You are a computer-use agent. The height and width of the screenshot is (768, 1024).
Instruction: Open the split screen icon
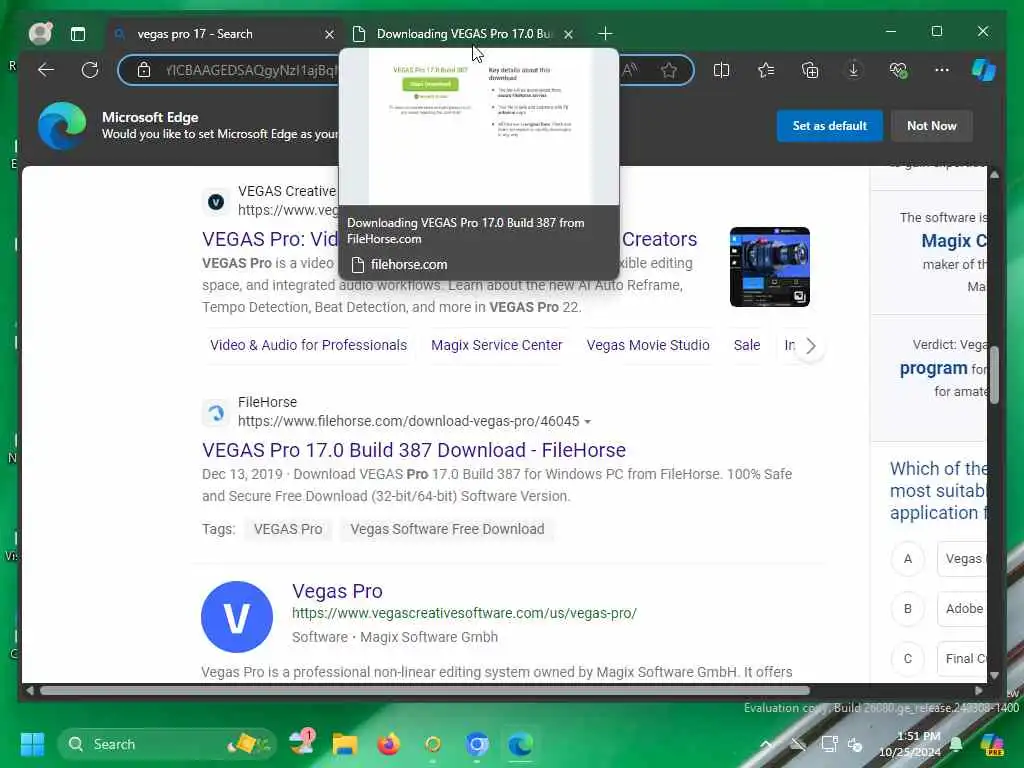pos(722,70)
